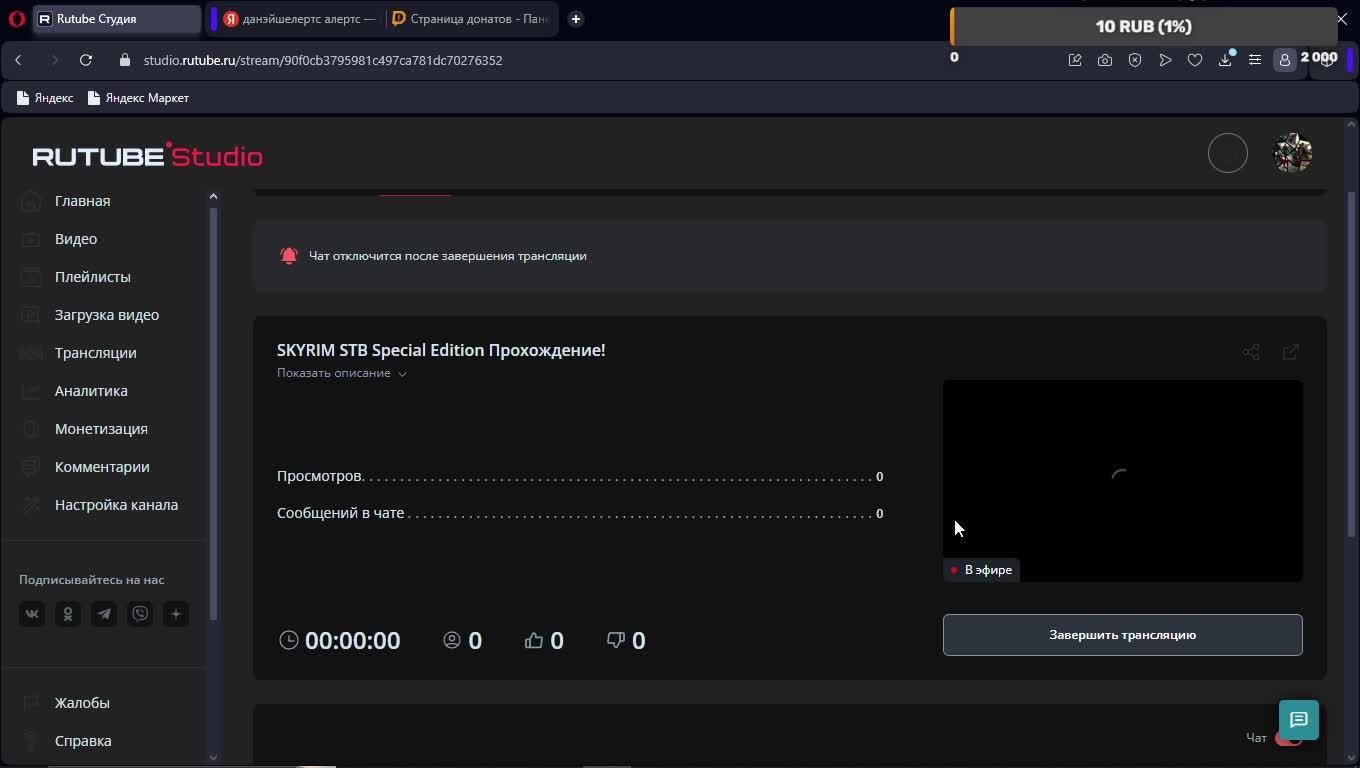Open Комментарии in sidebar
Viewport: 1360px width, 768px height.
(x=102, y=467)
